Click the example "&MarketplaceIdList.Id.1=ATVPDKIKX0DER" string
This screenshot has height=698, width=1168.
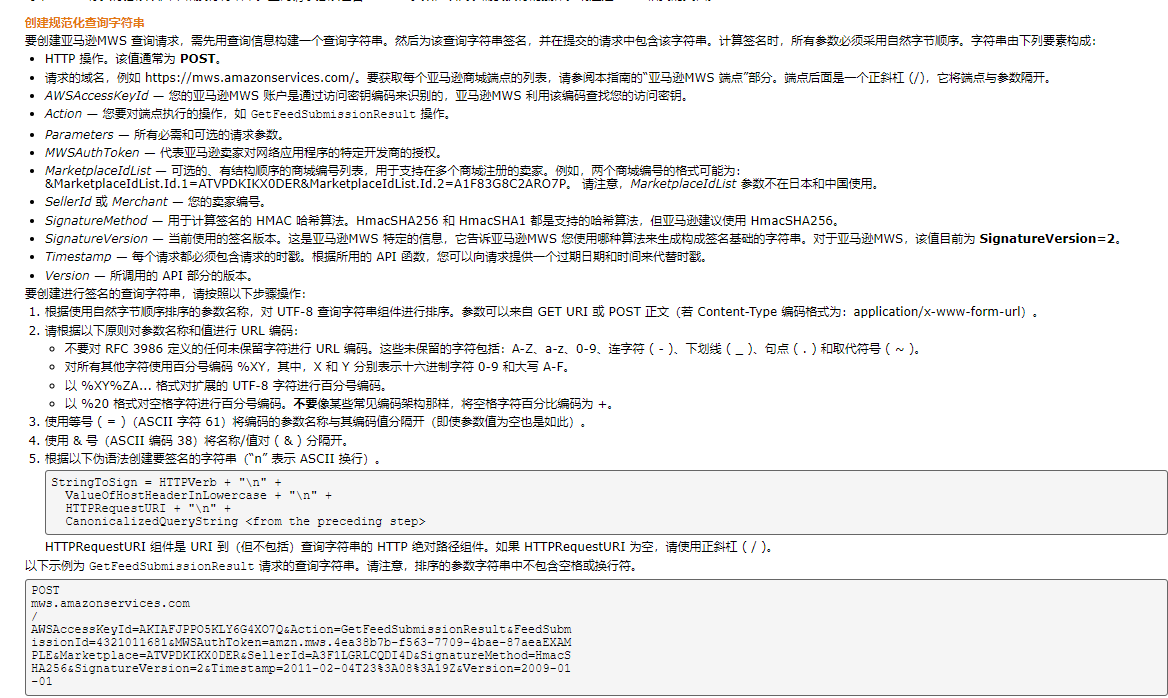click(173, 184)
